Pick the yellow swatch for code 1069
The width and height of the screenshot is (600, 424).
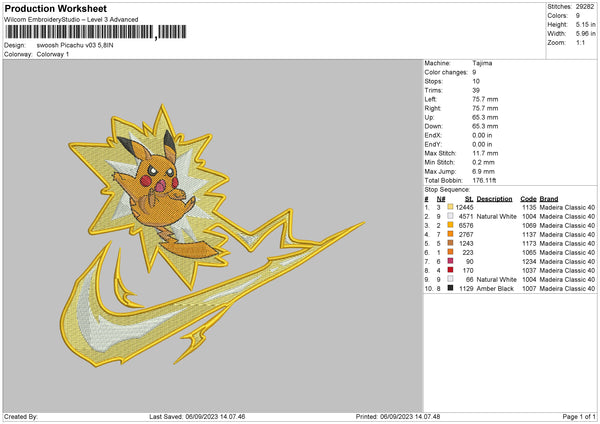(x=450, y=225)
